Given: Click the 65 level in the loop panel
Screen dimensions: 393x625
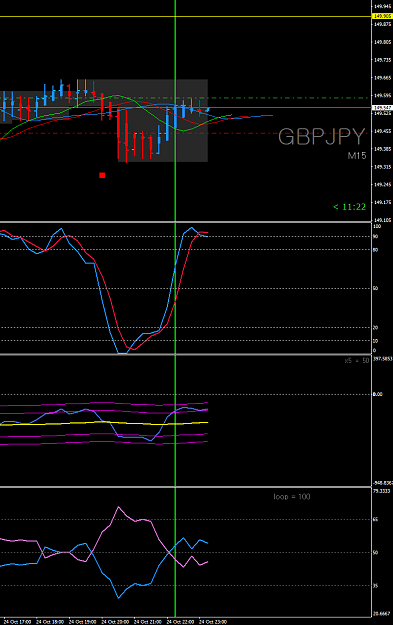Looking at the screenshot, I should tap(375, 519).
